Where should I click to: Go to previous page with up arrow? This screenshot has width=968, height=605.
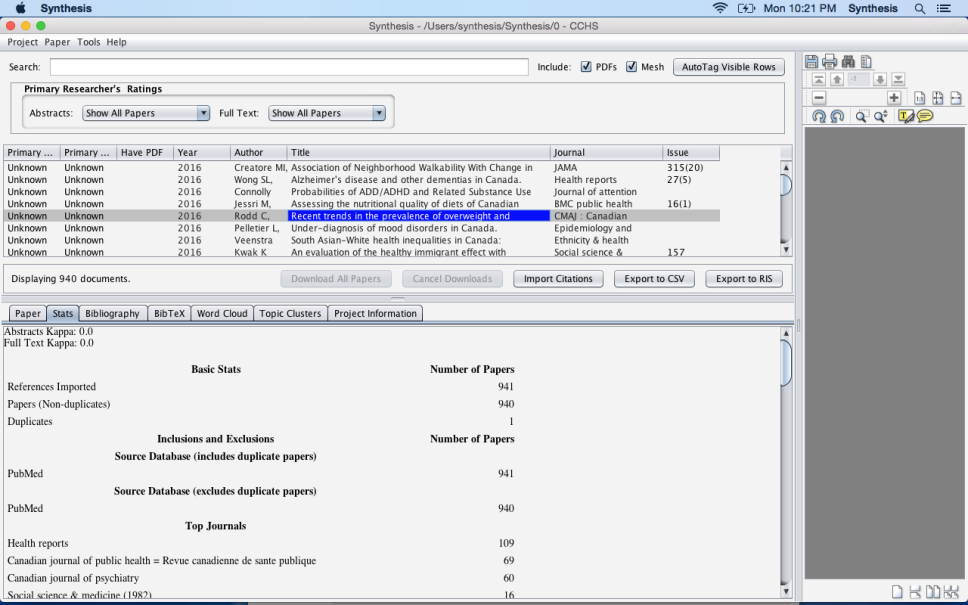[x=837, y=79]
